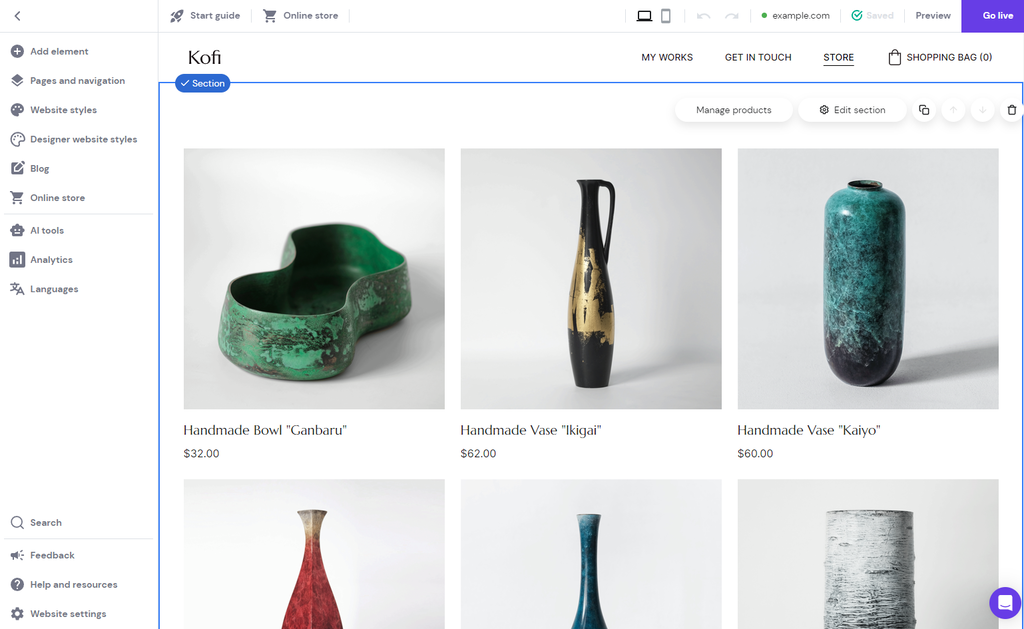Open the AI tools menu
Image resolution: width=1024 pixels, height=629 pixels.
click(46, 230)
